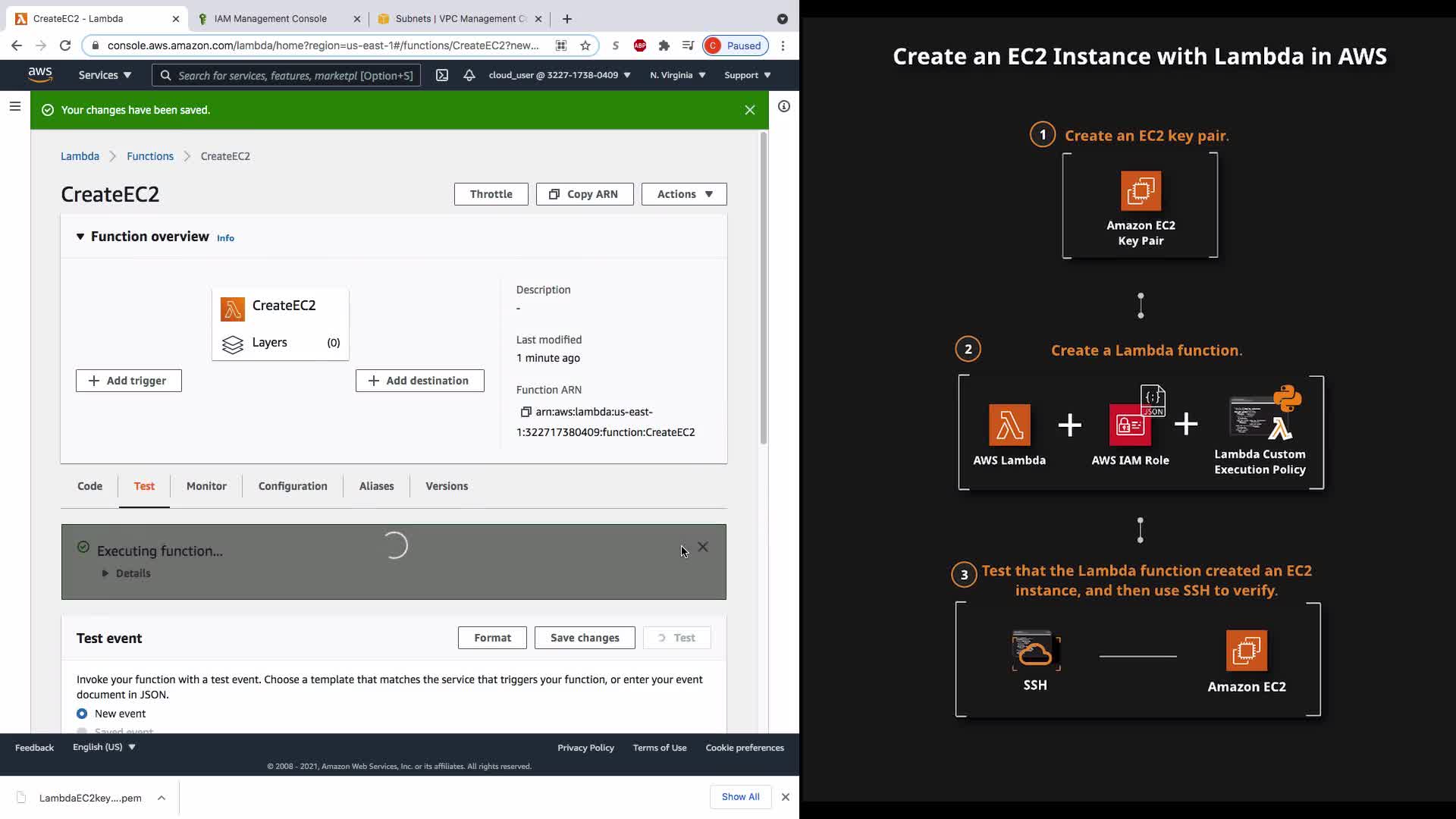This screenshot has width=1456, height=819.
Task: Open the info panel circle icon
Action: (784, 107)
